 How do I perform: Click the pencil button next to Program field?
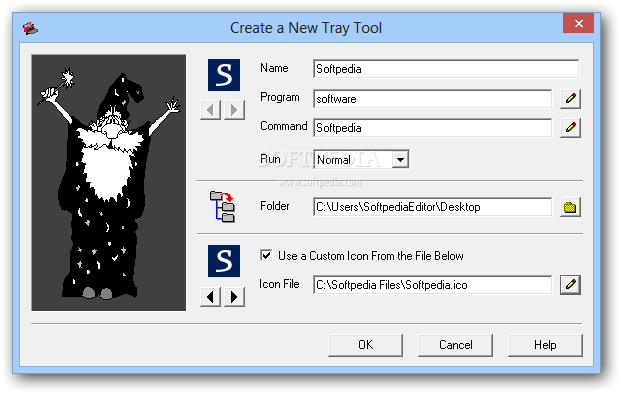570,99
